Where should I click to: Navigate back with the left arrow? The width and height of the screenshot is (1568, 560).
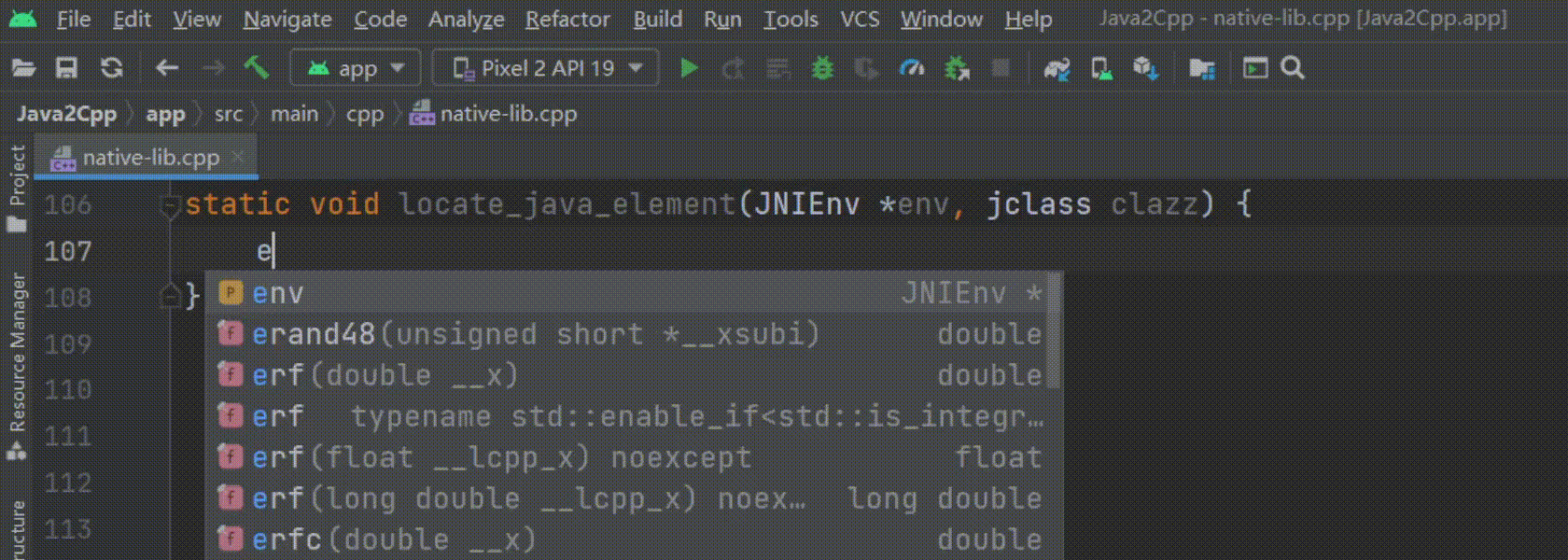(167, 68)
